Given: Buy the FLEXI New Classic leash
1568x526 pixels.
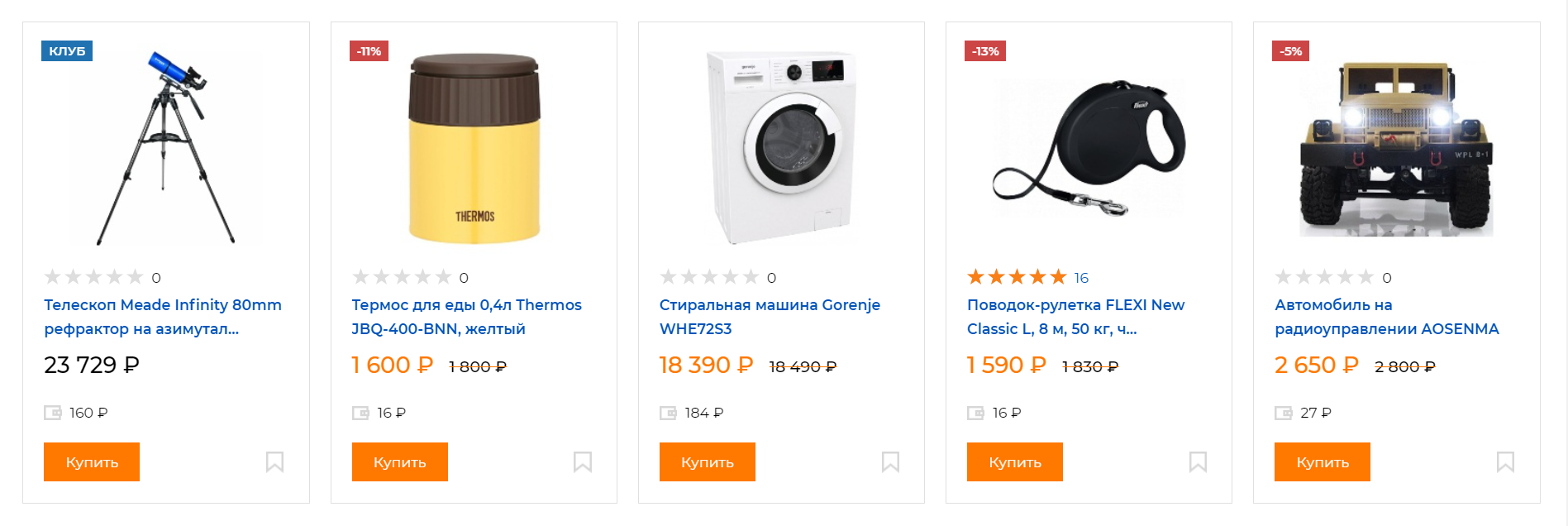Looking at the screenshot, I should click(1014, 461).
